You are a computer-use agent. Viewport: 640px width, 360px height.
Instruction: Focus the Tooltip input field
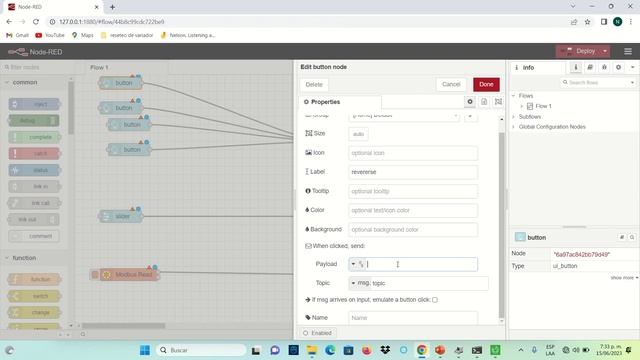pos(413,191)
